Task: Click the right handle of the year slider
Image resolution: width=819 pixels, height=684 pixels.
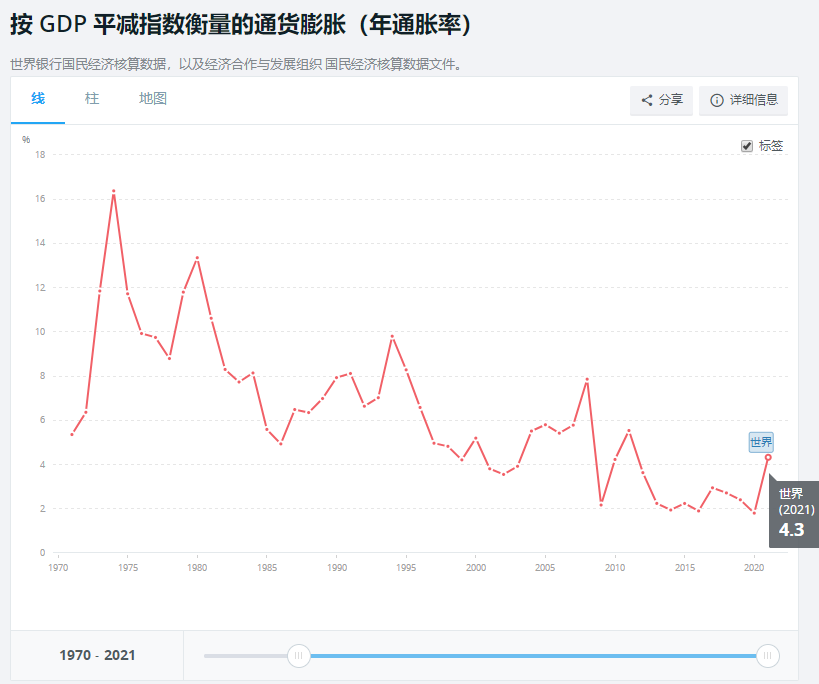Action: (767, 656)
